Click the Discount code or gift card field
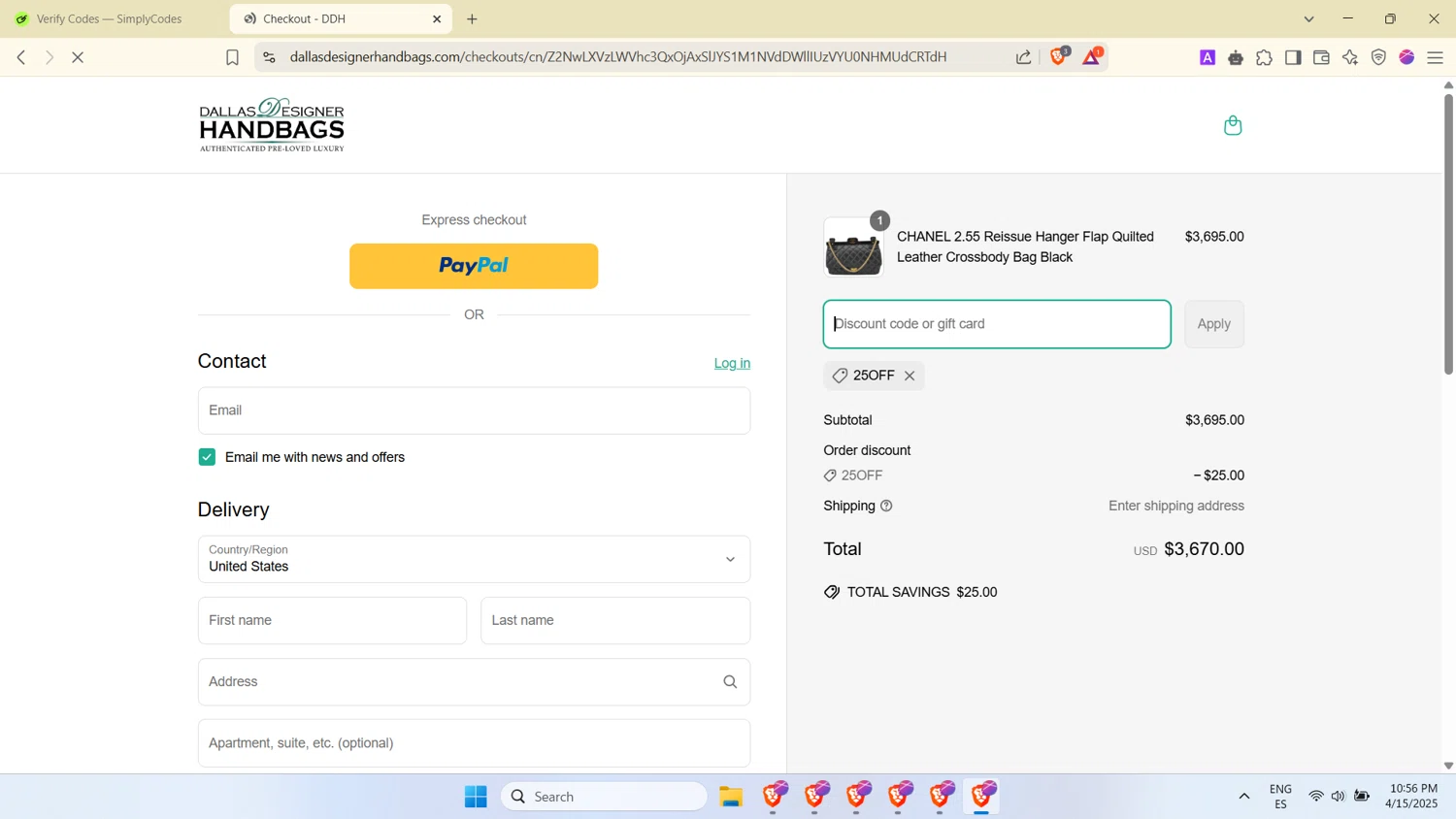This screenshot has height=819, width=1456. pyautogui.click(x=997, y=324)
